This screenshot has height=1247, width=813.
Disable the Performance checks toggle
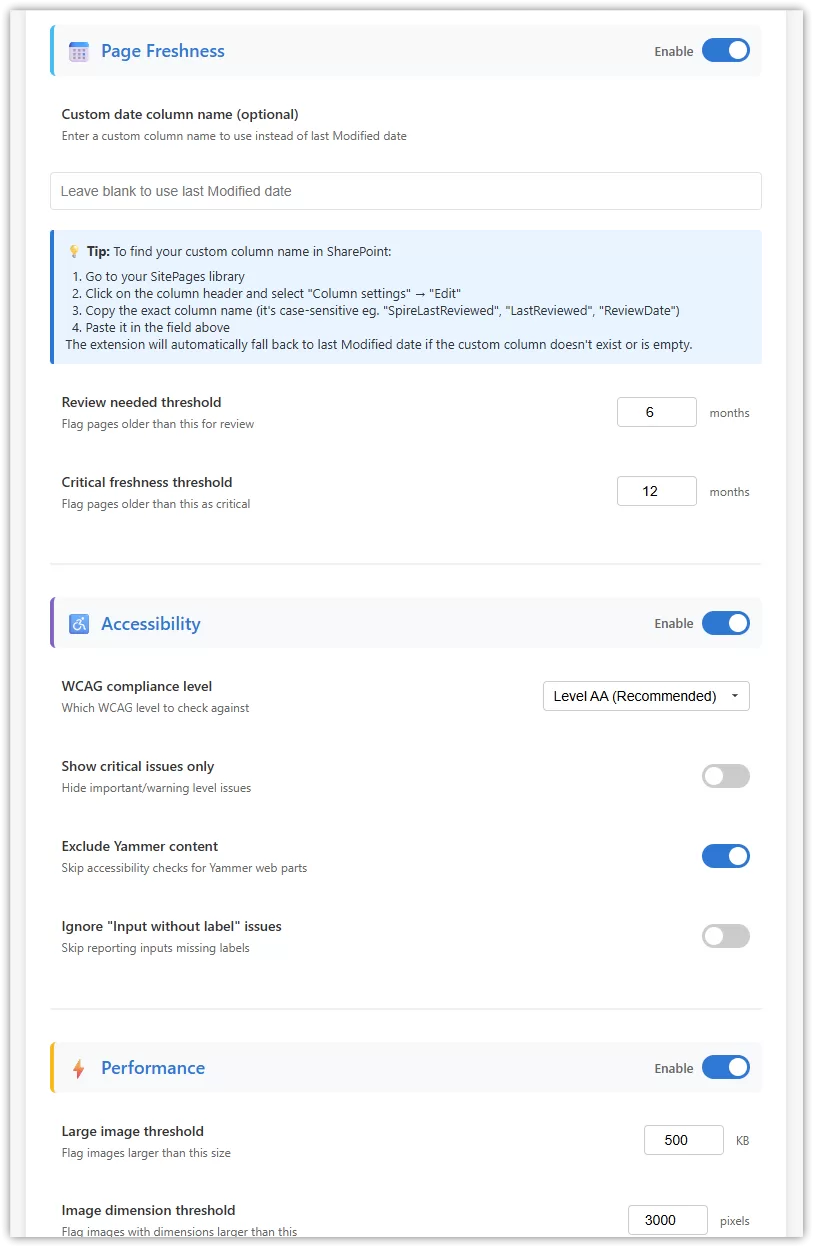click(x=725, y=1067)
